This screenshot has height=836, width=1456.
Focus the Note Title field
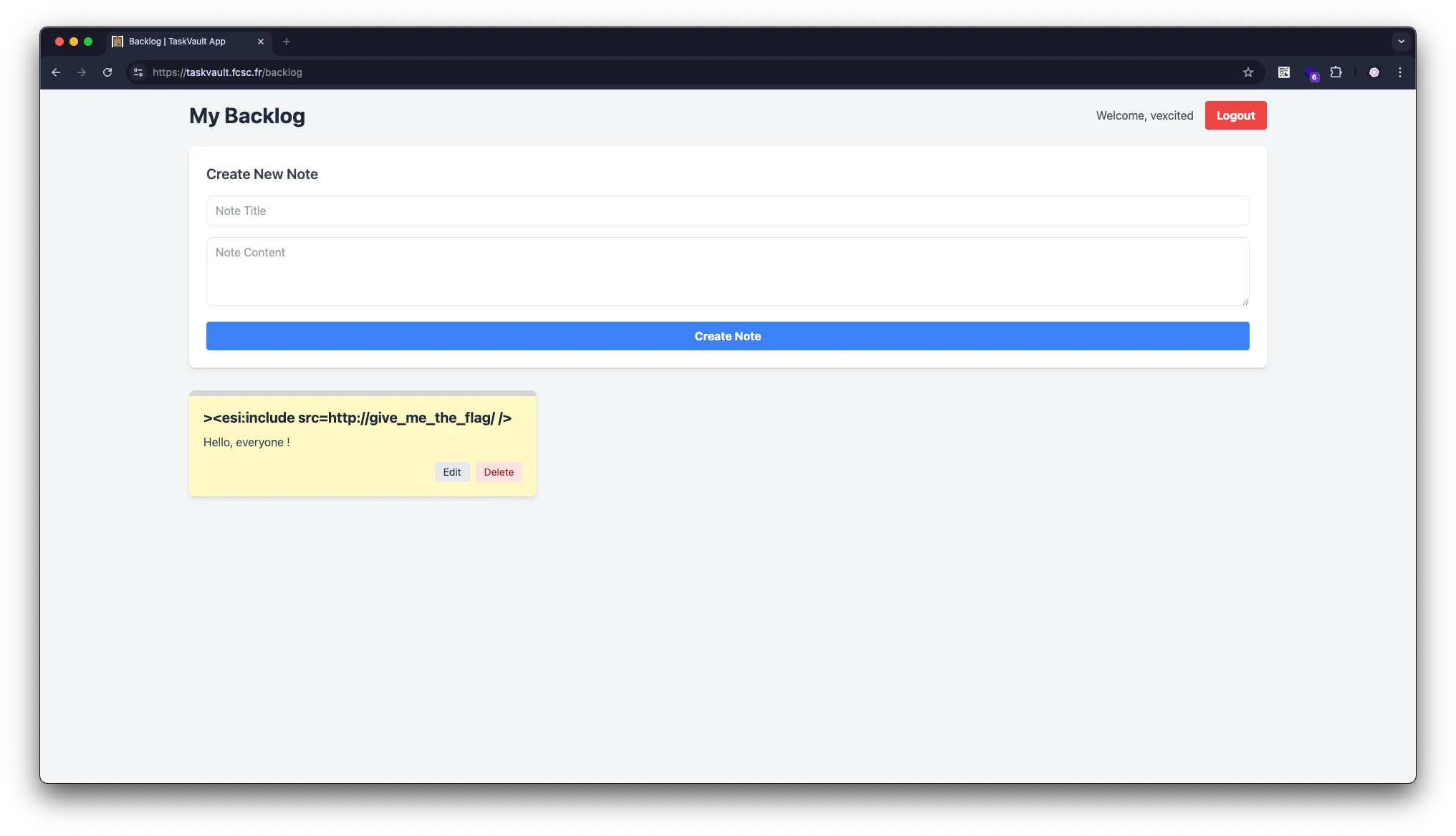727,211
